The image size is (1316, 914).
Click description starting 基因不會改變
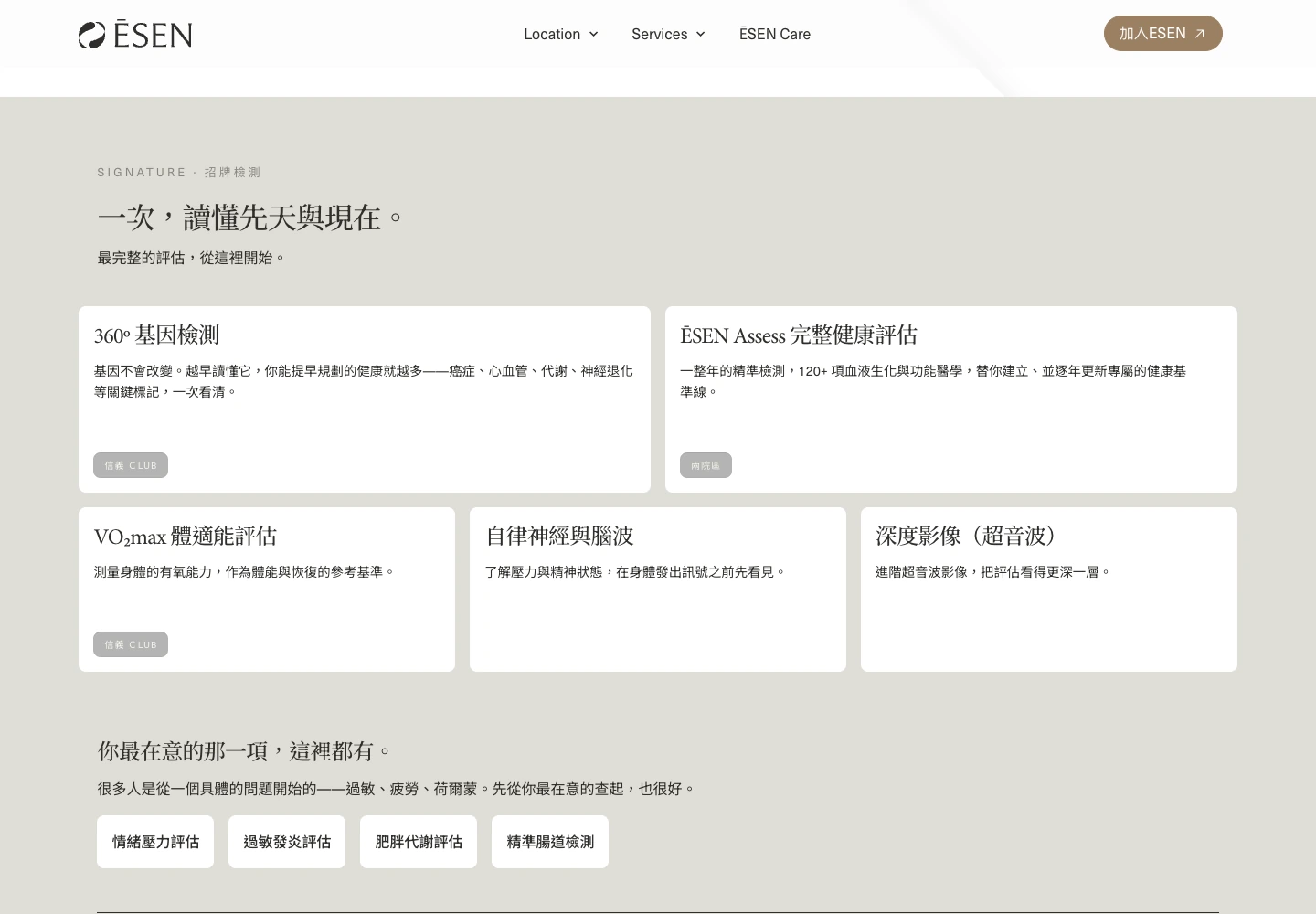pos(364,380)
